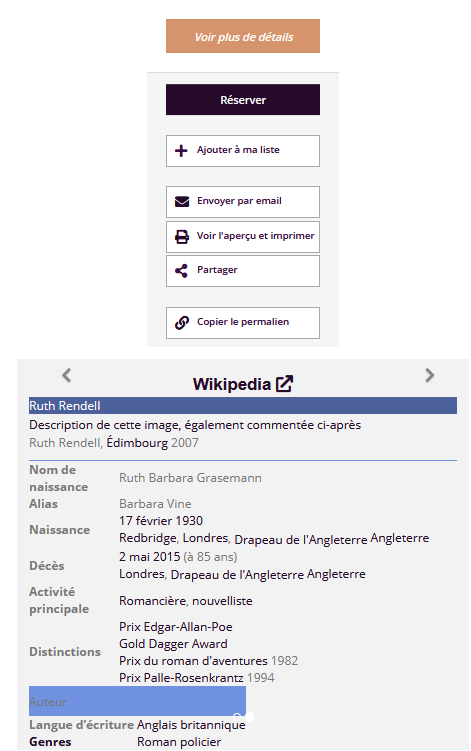
Task: Select the first carousel dot indicator
Action: click(237, 717)
